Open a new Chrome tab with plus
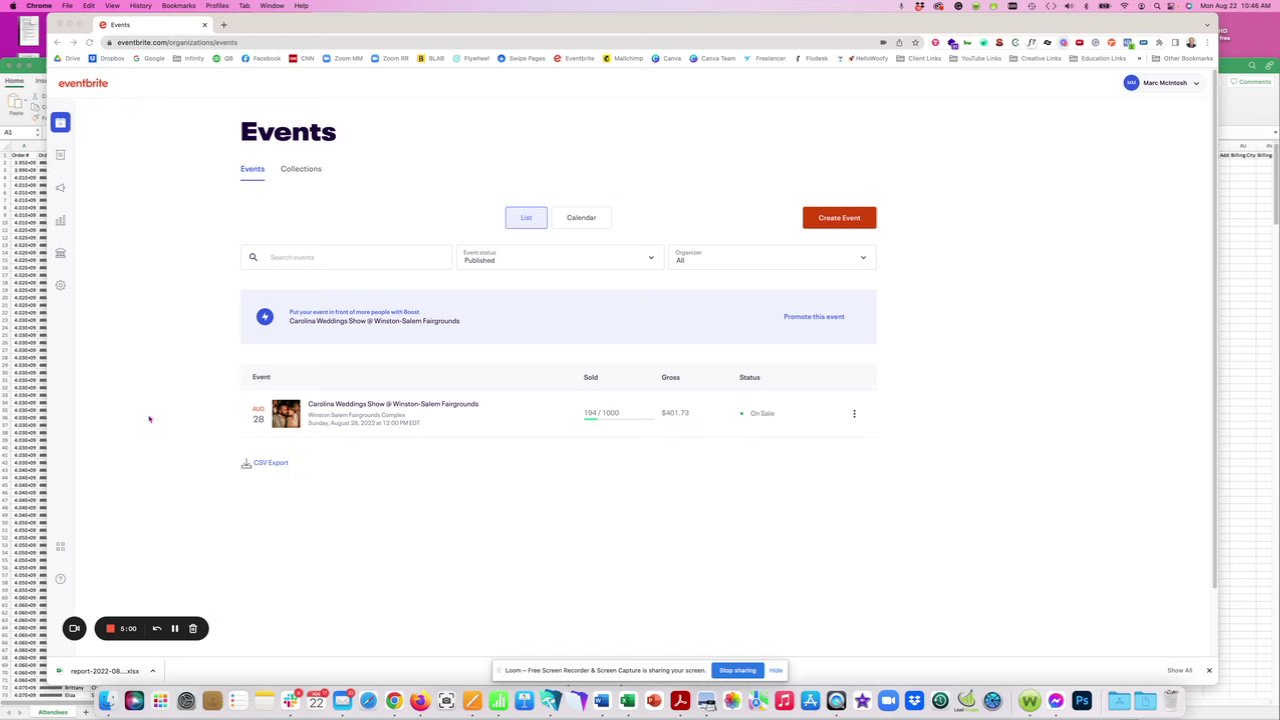Screen dimensions: 1280x720 pos(224,24)
